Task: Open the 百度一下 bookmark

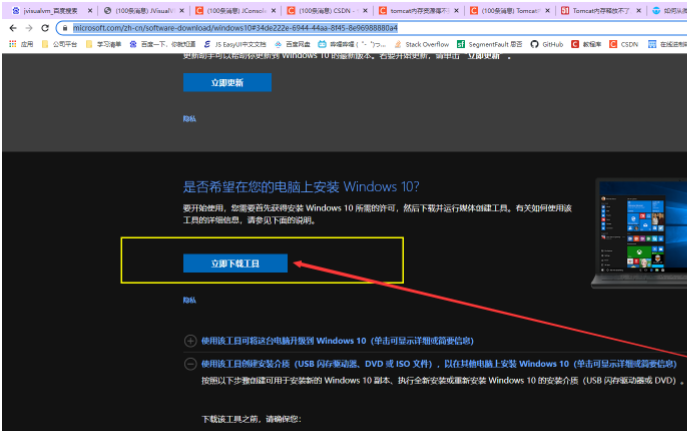Action: point(163,44)
